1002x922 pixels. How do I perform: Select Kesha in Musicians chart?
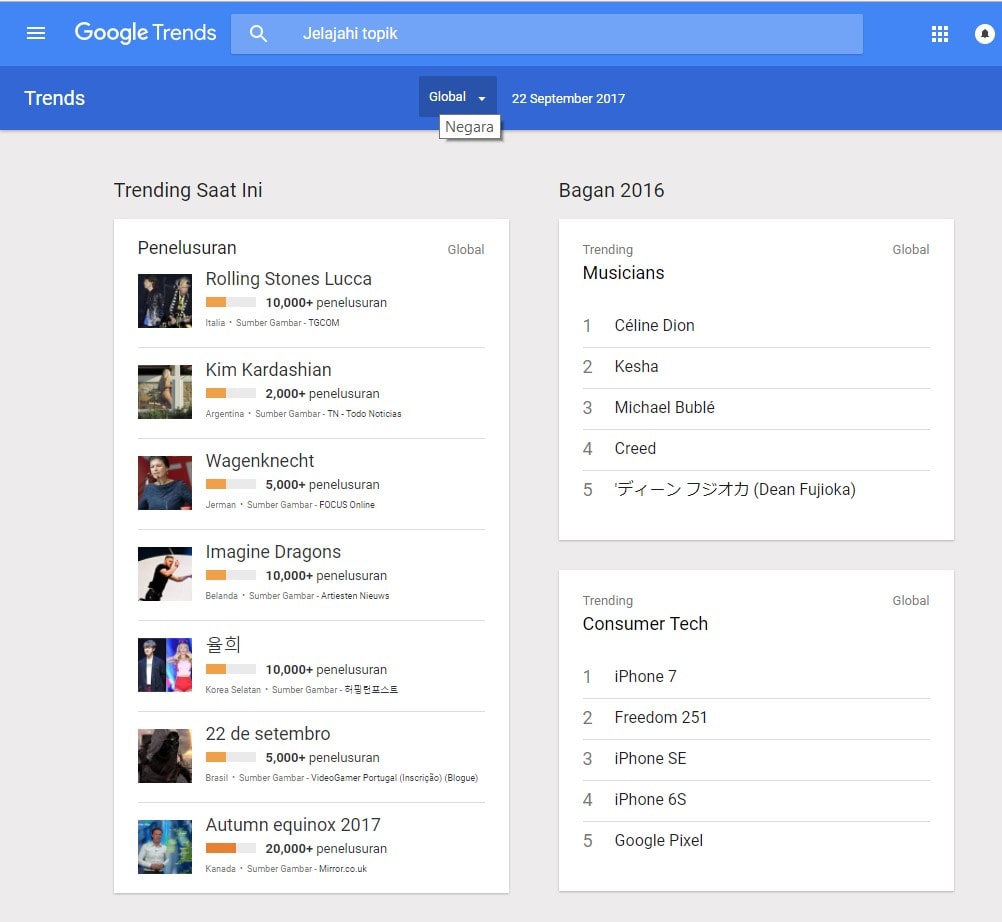tap(756, 367)
